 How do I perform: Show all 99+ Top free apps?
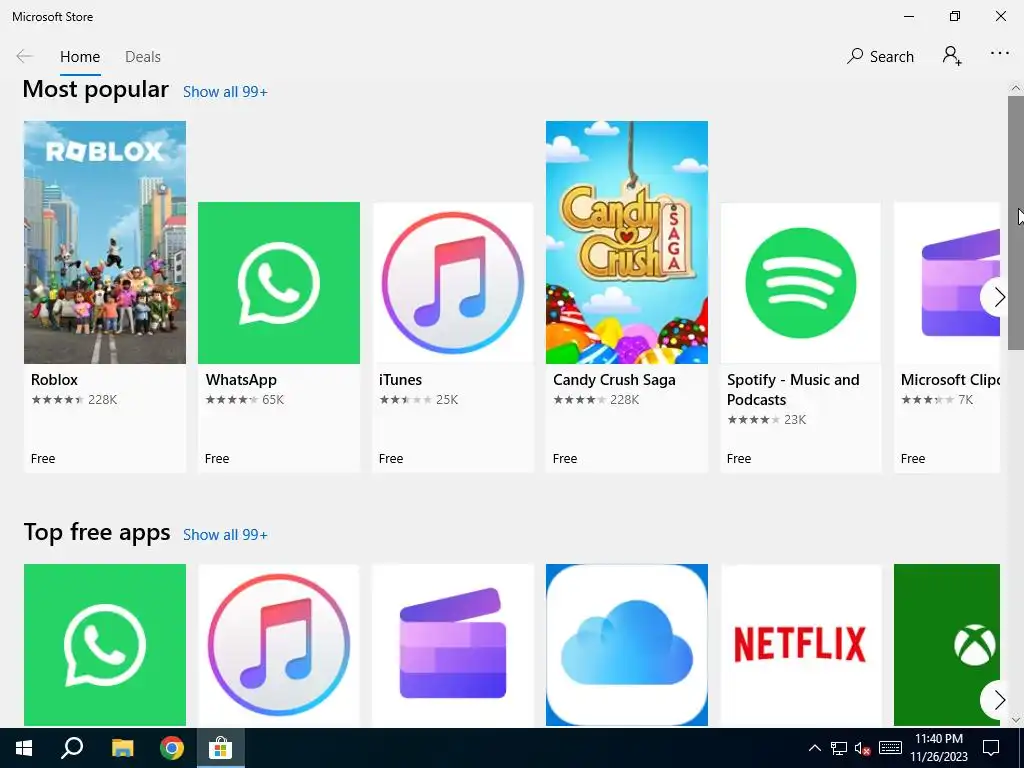tap(225, 535)
